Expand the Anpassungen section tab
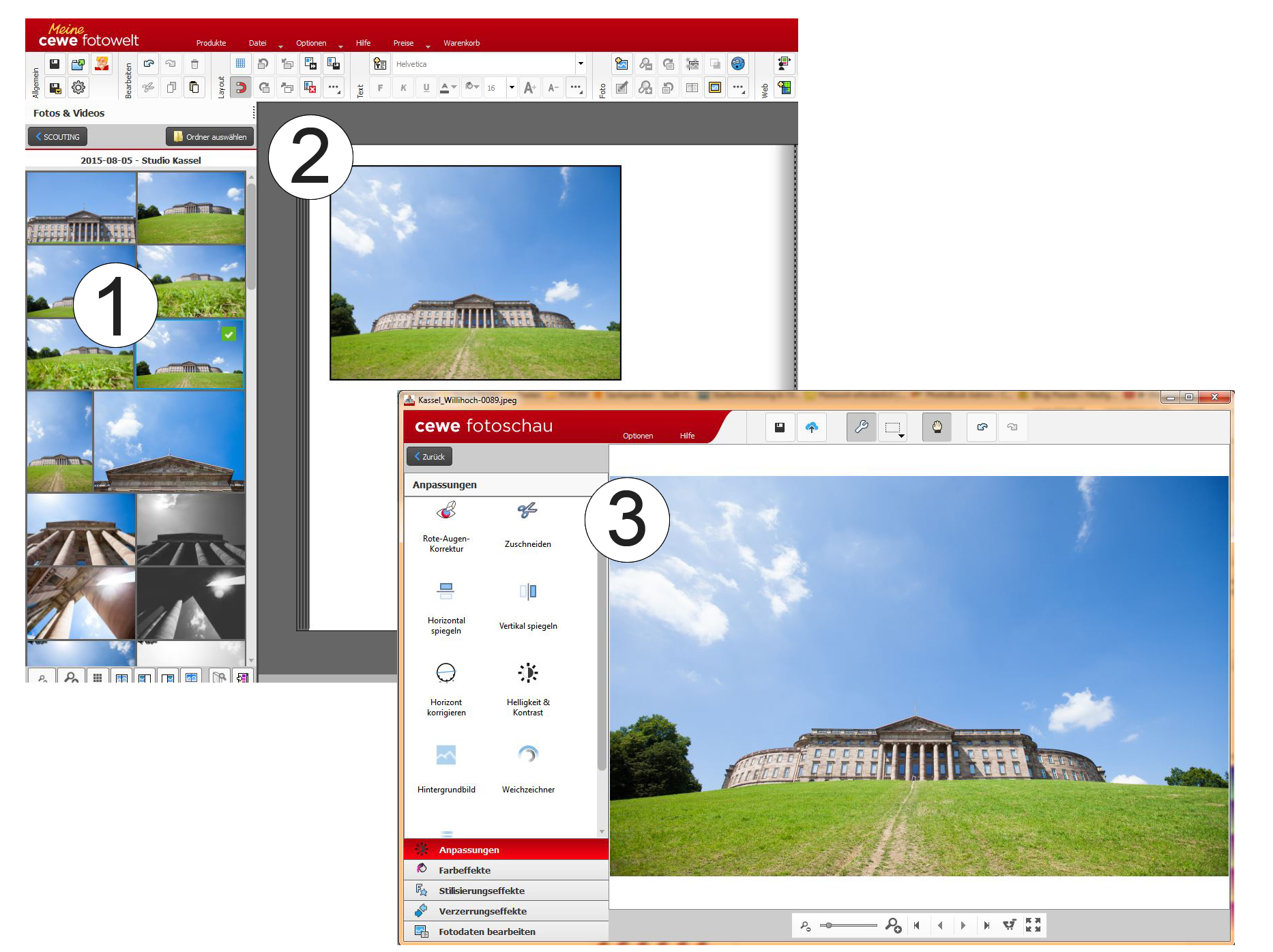The width and height of the screenshot is (1273, 952). coord(506,850)
